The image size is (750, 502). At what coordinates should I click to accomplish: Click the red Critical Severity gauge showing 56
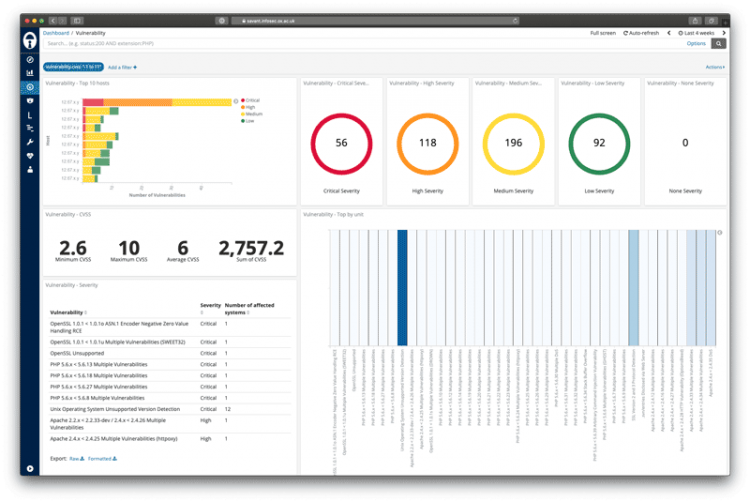[341, 143]
